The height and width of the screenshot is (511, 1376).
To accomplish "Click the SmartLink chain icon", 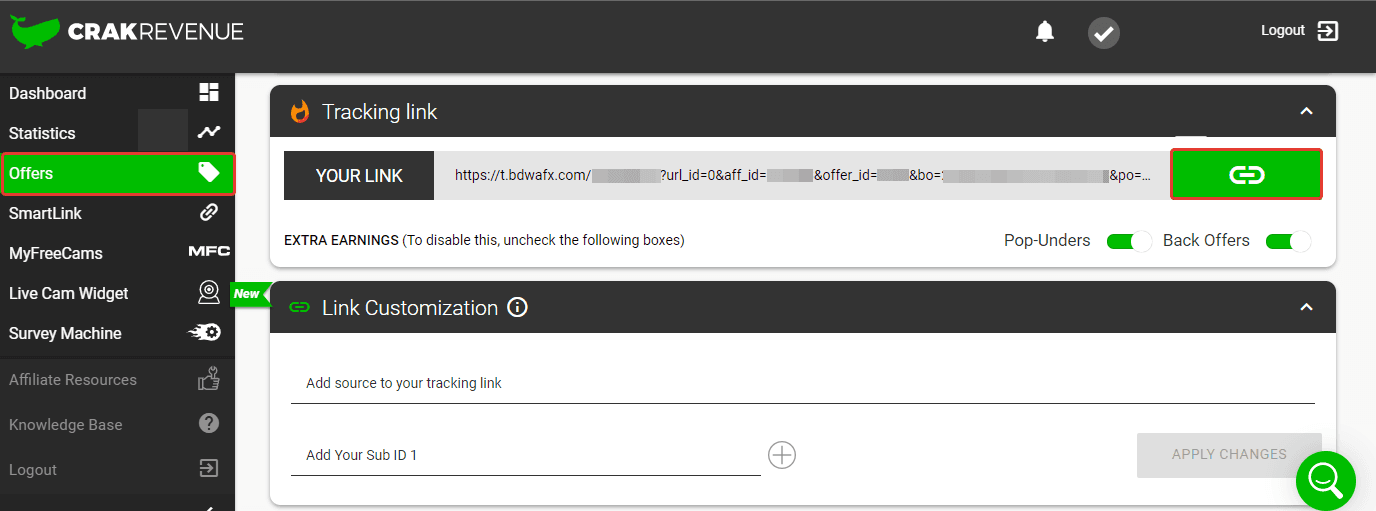I will pos(209,212).
